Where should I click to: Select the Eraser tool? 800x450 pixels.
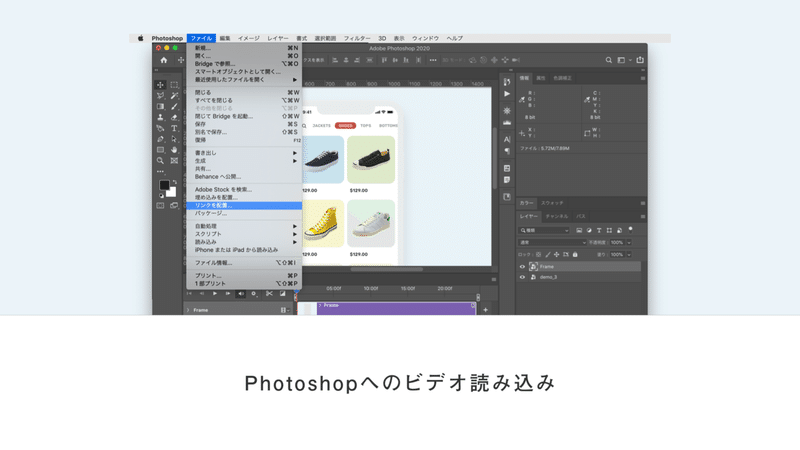[174, 117]
